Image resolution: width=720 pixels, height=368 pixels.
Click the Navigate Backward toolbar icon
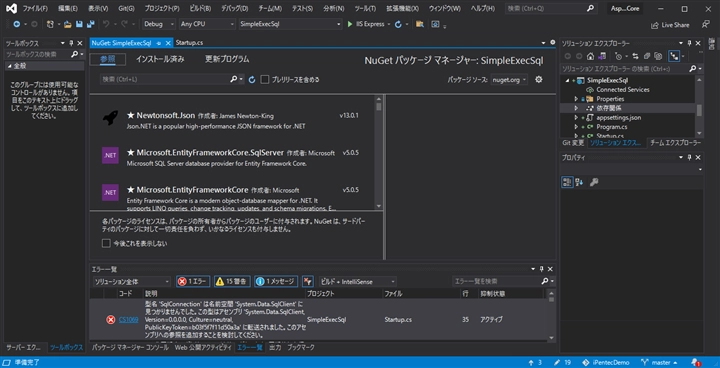pyautogui.click(x=17, y=24)
